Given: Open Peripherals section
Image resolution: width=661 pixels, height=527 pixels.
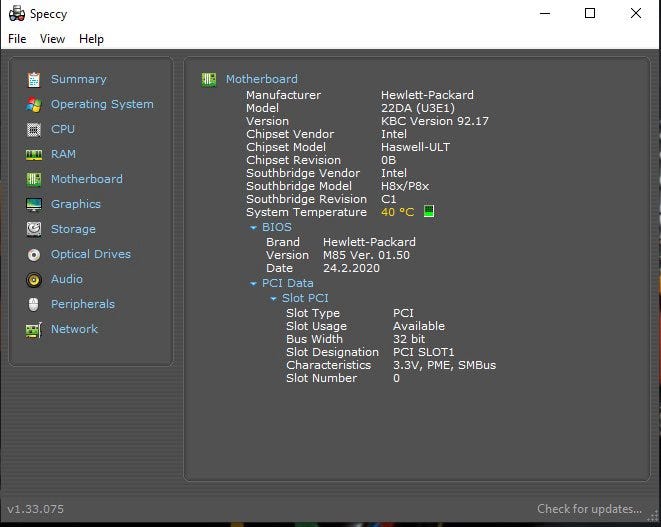Looking at the screenshot, I should (x=83, y=304).
